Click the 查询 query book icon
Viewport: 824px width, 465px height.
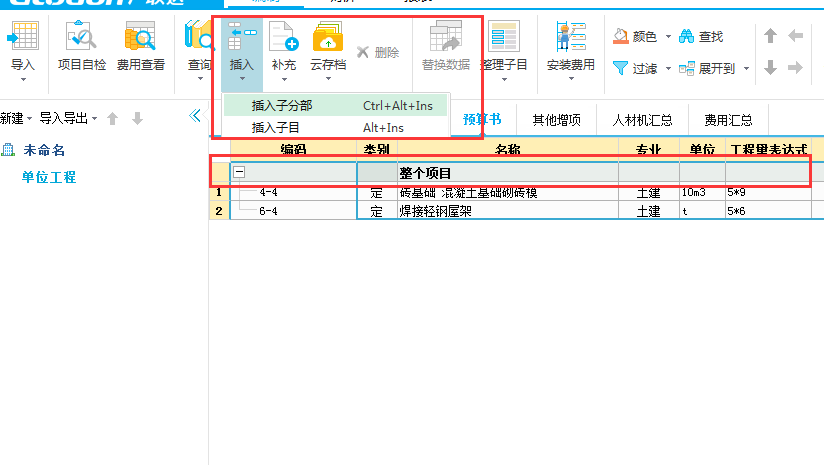199,36
